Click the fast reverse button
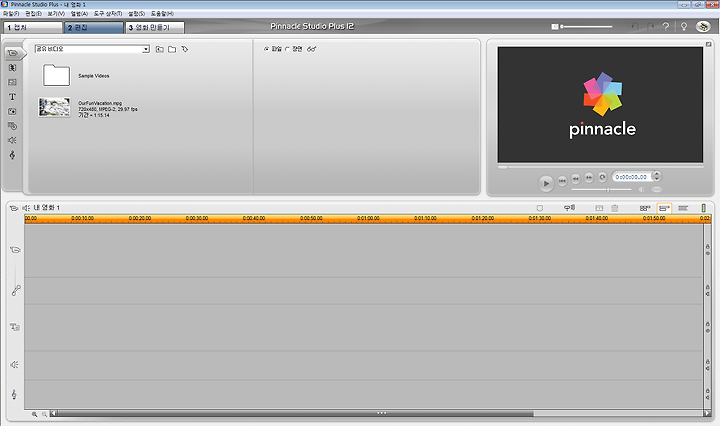This screenshot has height=426, width=720. click(575, 179)
